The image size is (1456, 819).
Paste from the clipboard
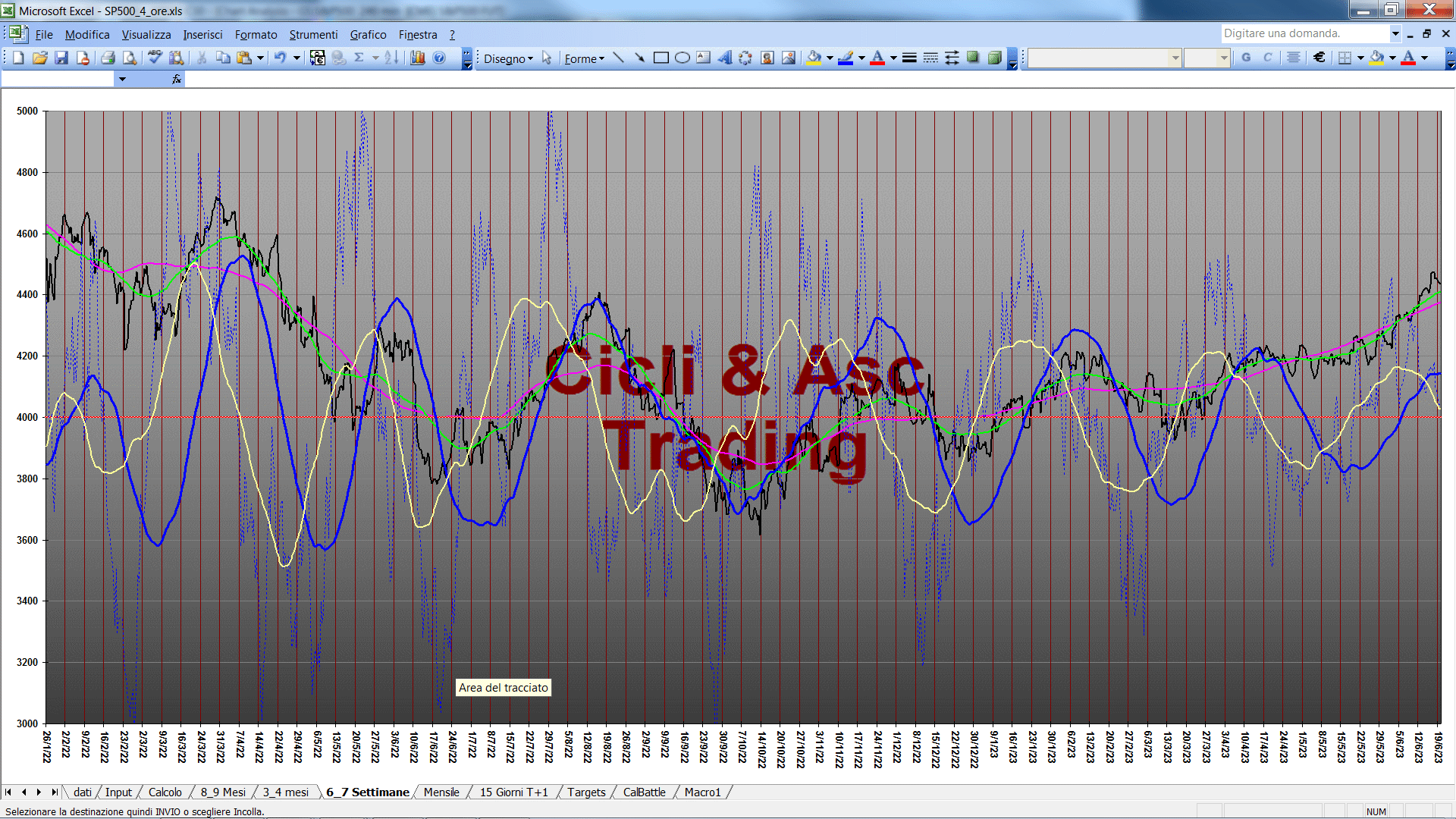tap(244, 58)
